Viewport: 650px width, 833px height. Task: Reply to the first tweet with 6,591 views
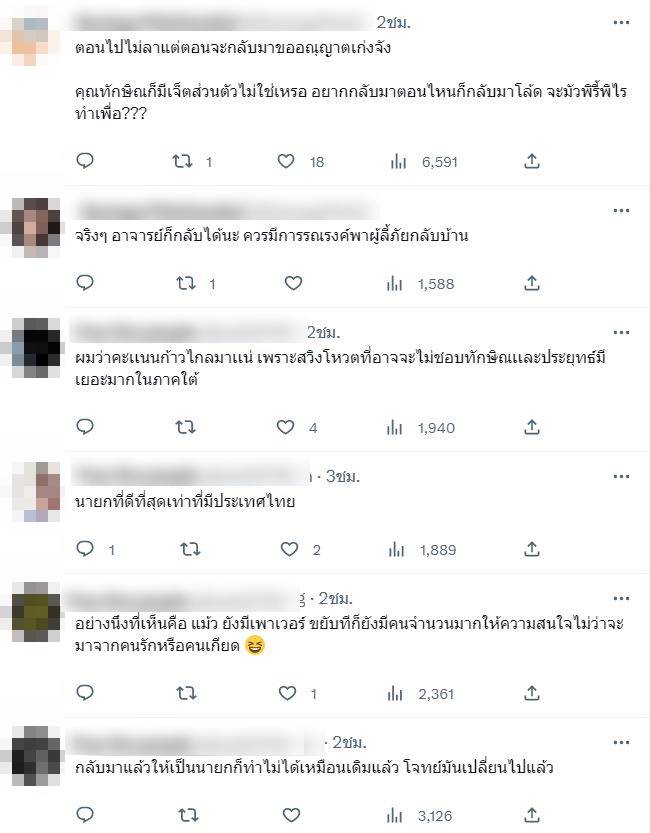tap(85, 160)
